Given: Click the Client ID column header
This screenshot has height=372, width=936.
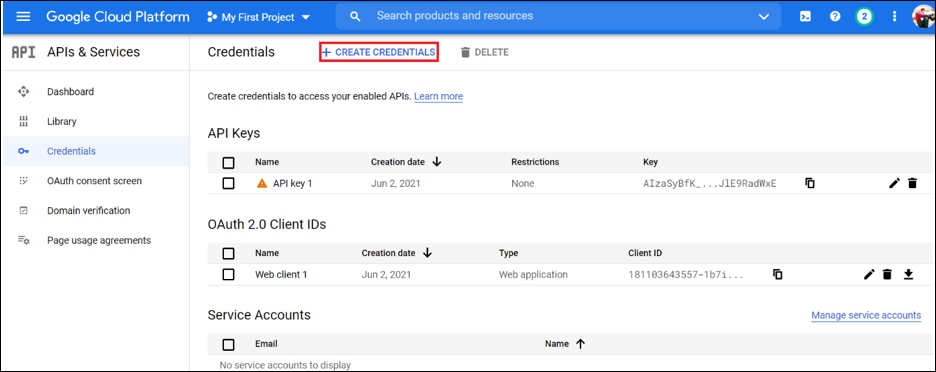Looking at the screenshot, I should point(645,253).
